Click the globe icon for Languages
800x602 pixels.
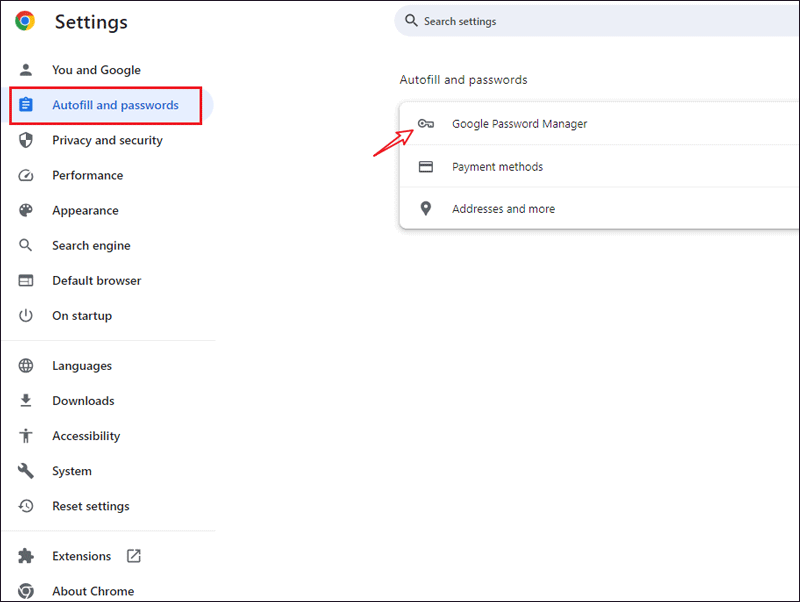[x=26, y=366]
